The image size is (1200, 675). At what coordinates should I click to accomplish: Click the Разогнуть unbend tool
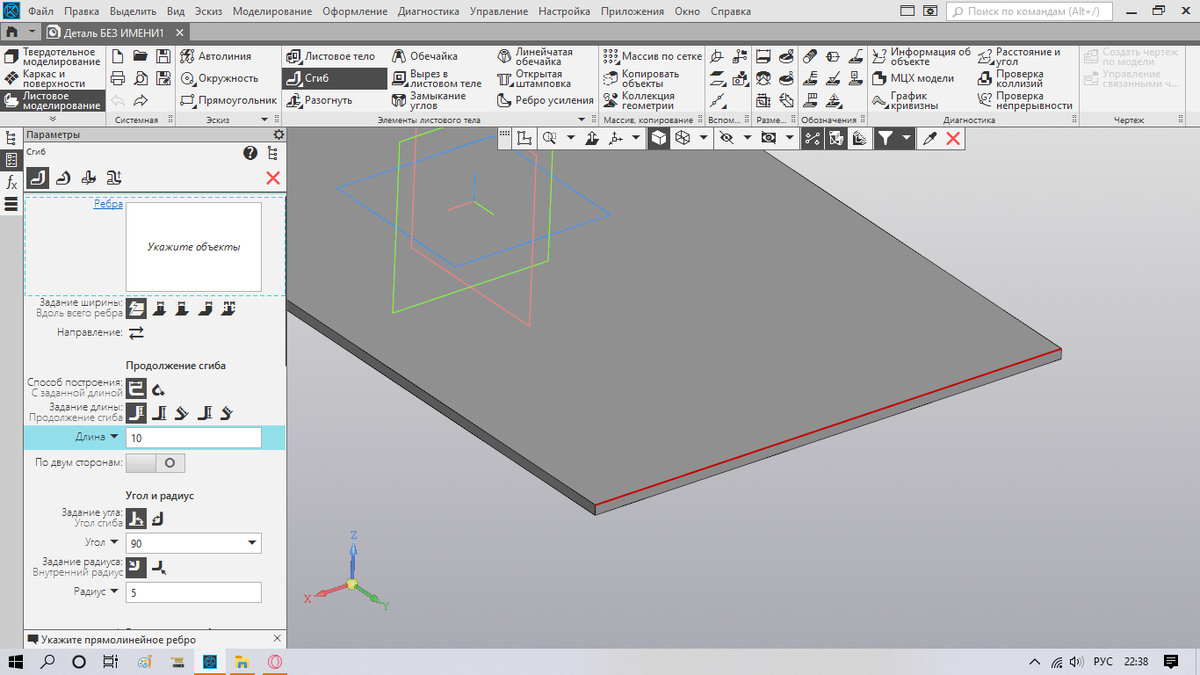click(319, 100)
